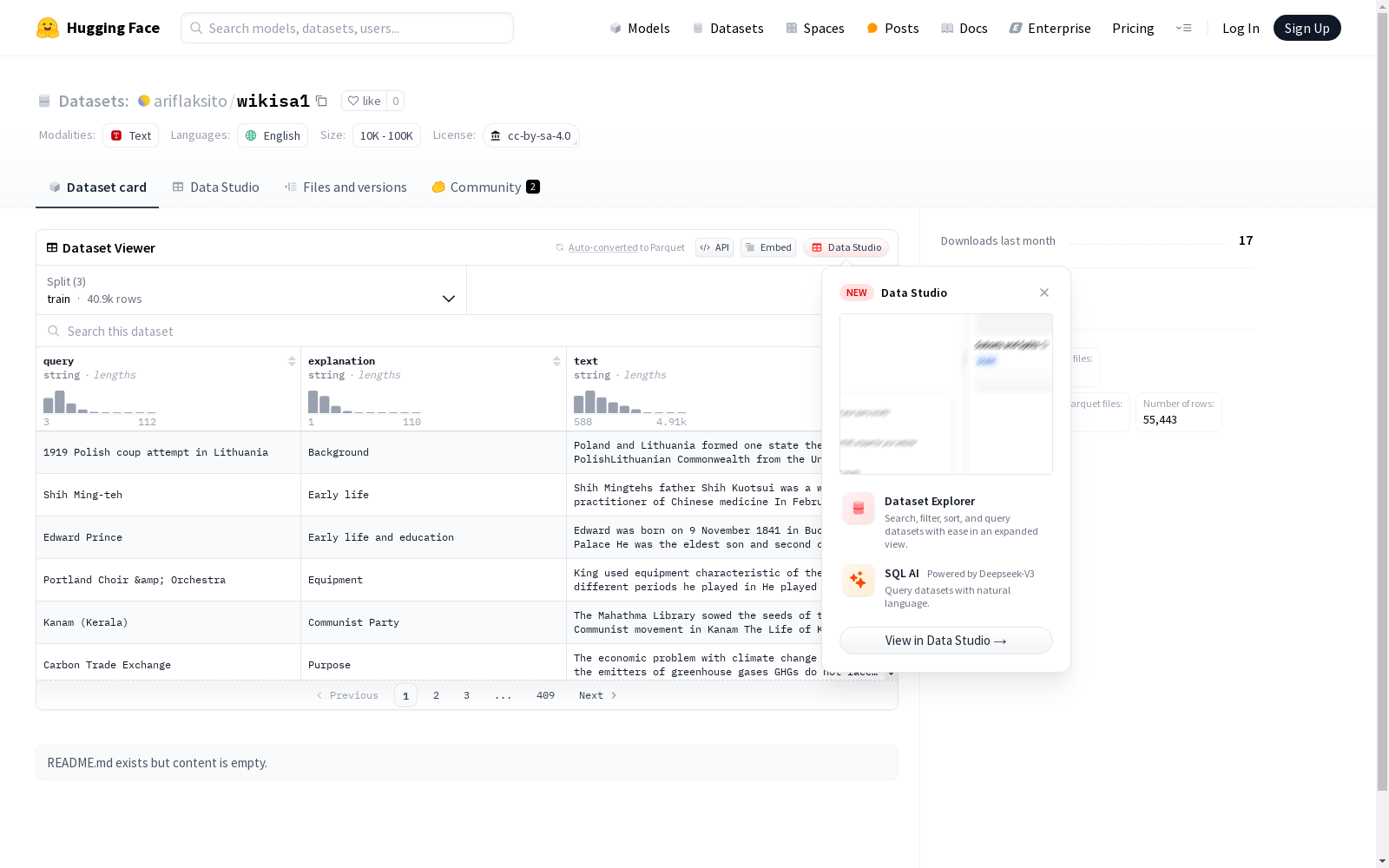Click the 'Carbon Trade Exchange' query cell
The width and height of the screenshot is (1389, 868).
(x=168, y=663)
